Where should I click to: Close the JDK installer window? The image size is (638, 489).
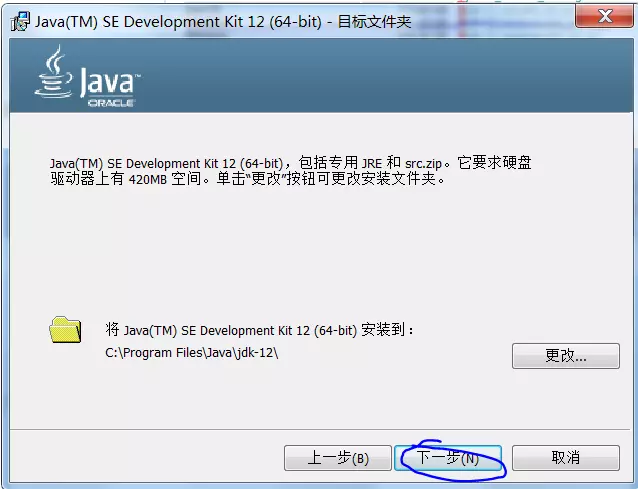tap(604, 16)
